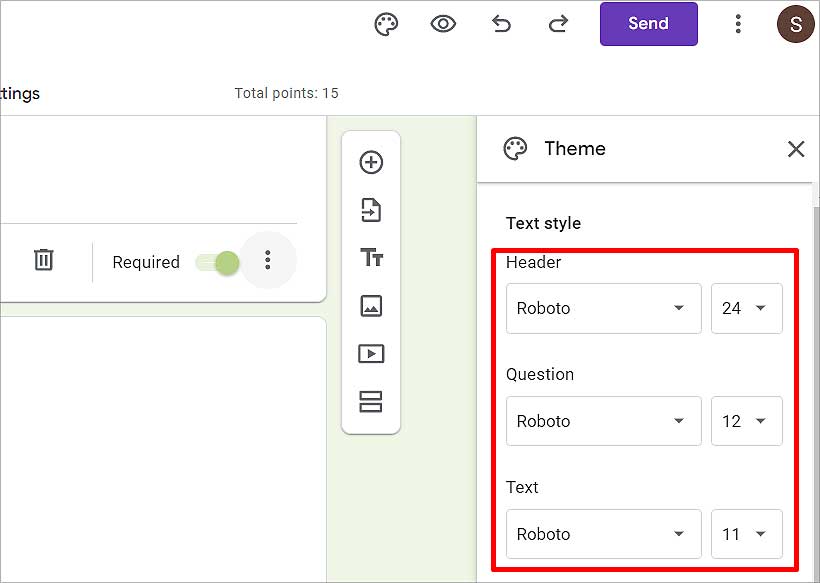
Task: Add a question with the plus icon
Action: 371,162
